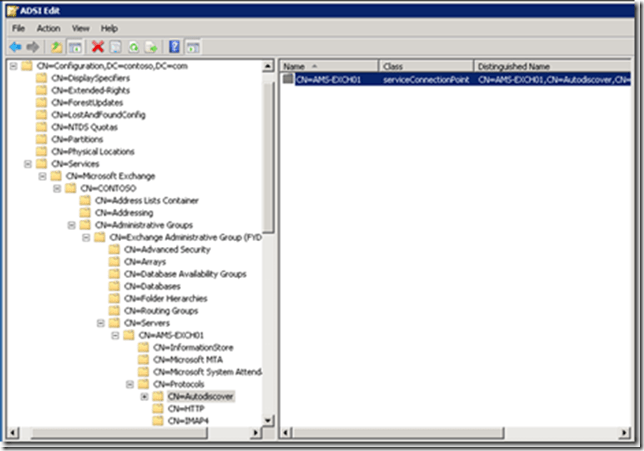This screenshot has width=644, height=451.
Task: Expand the CN=Autodiscover tree node
Action: (x=144, y=397)
